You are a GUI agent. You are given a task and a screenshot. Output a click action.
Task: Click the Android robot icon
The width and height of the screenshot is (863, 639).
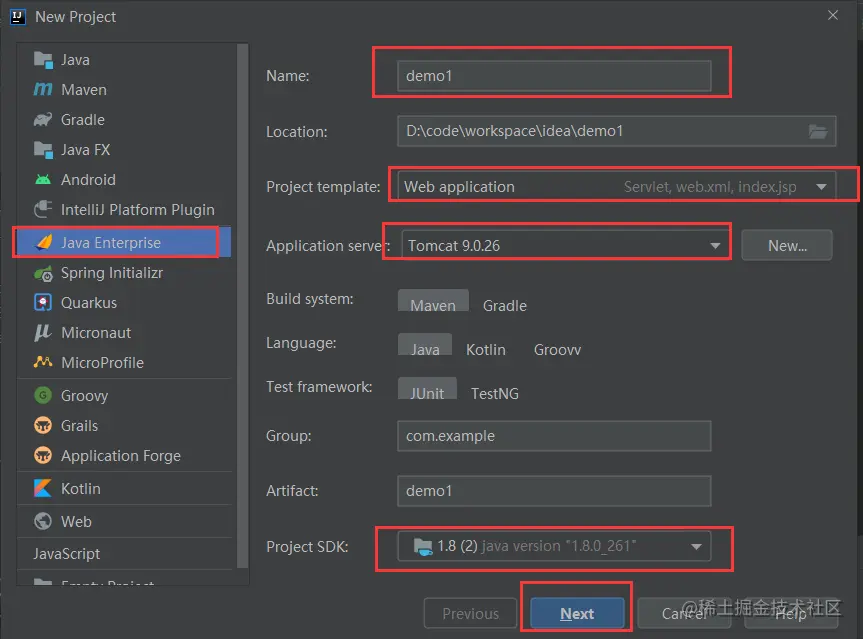43,179
